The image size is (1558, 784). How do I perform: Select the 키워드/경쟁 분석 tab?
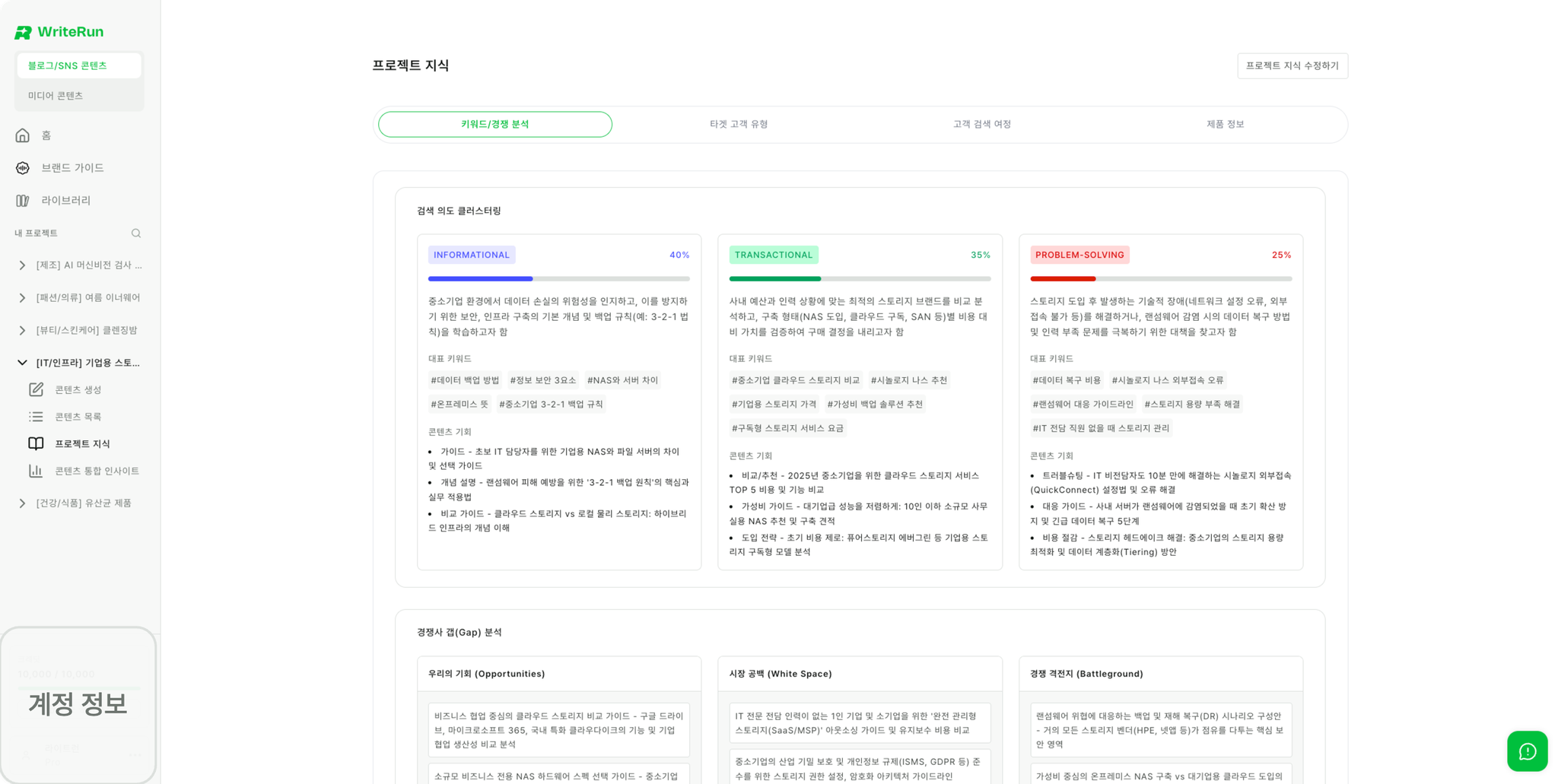point(495,124)
